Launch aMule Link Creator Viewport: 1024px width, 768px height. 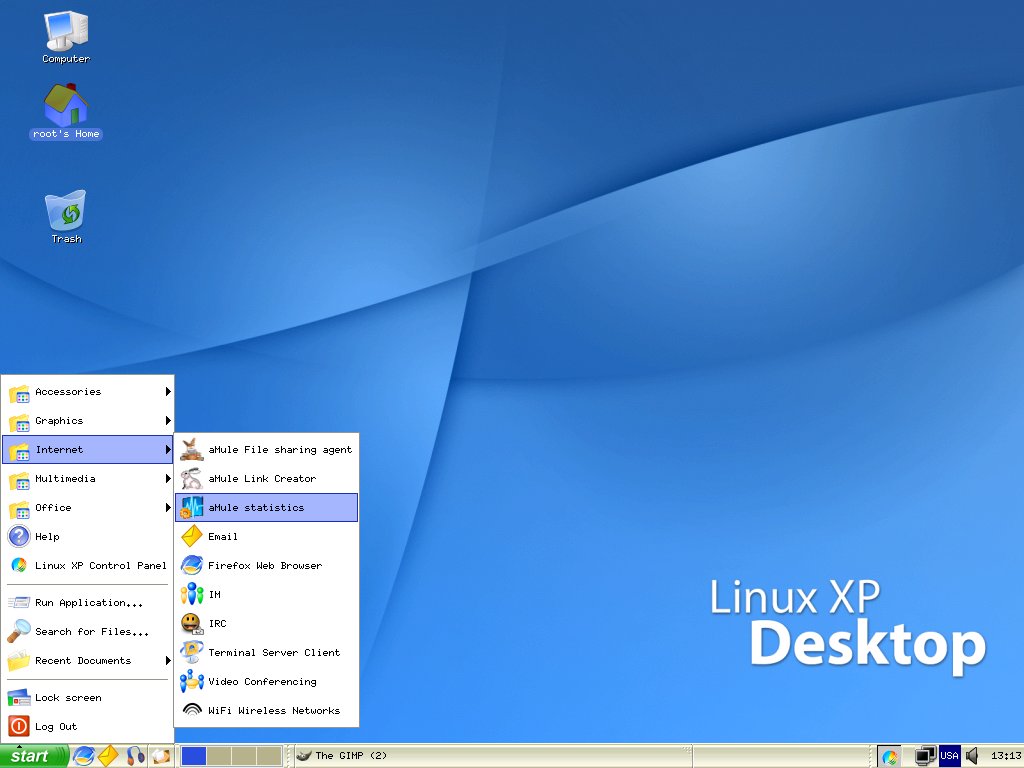coord(266,478)
